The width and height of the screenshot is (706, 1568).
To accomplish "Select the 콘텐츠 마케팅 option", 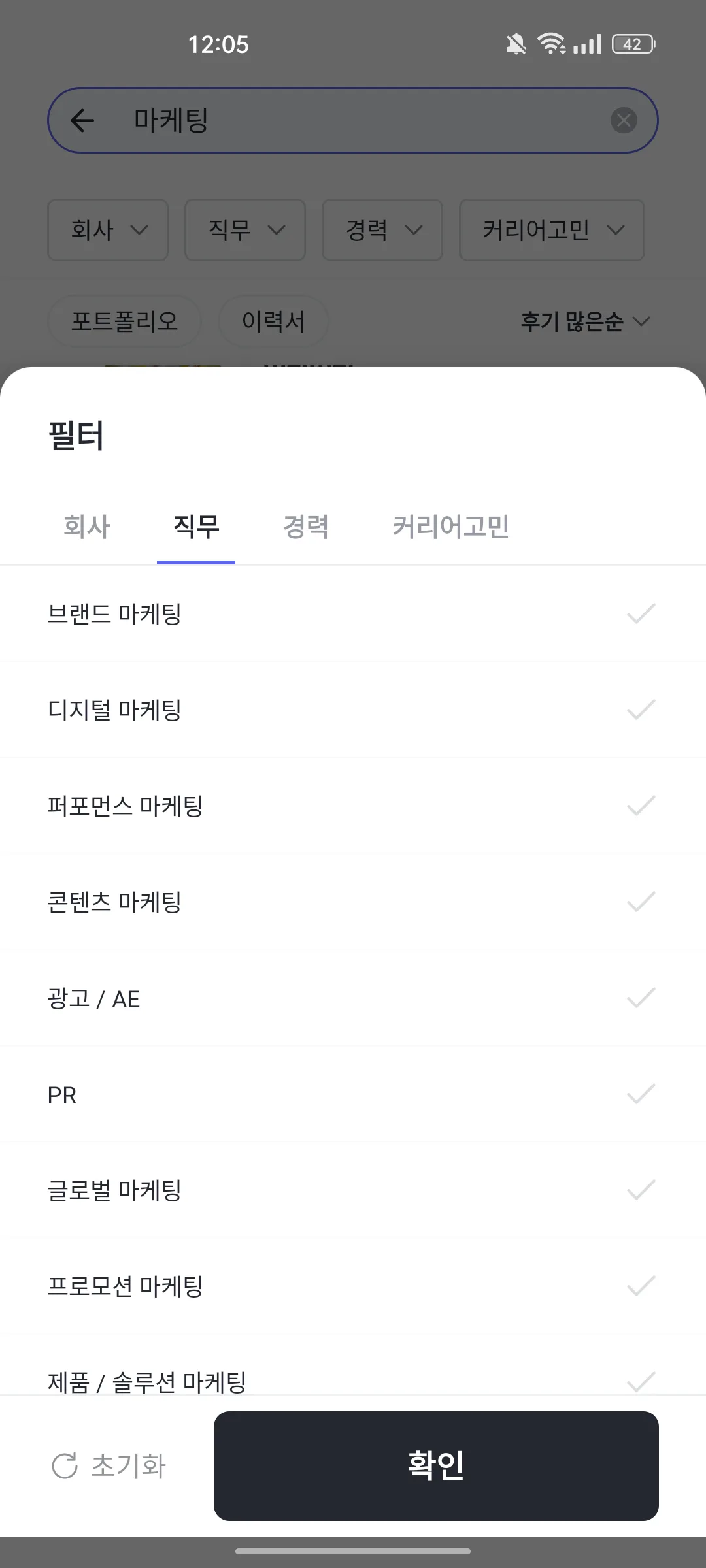I will [353, 902].
